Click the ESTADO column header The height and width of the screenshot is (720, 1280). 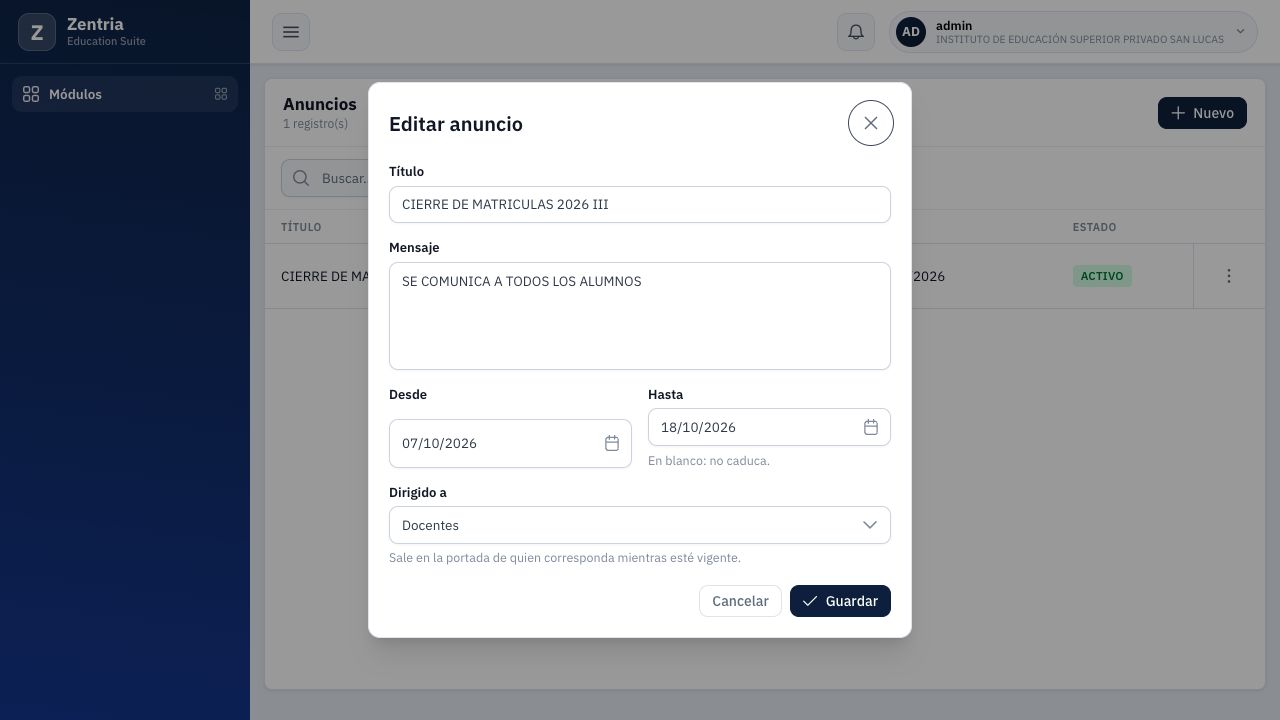(1094, 227)
